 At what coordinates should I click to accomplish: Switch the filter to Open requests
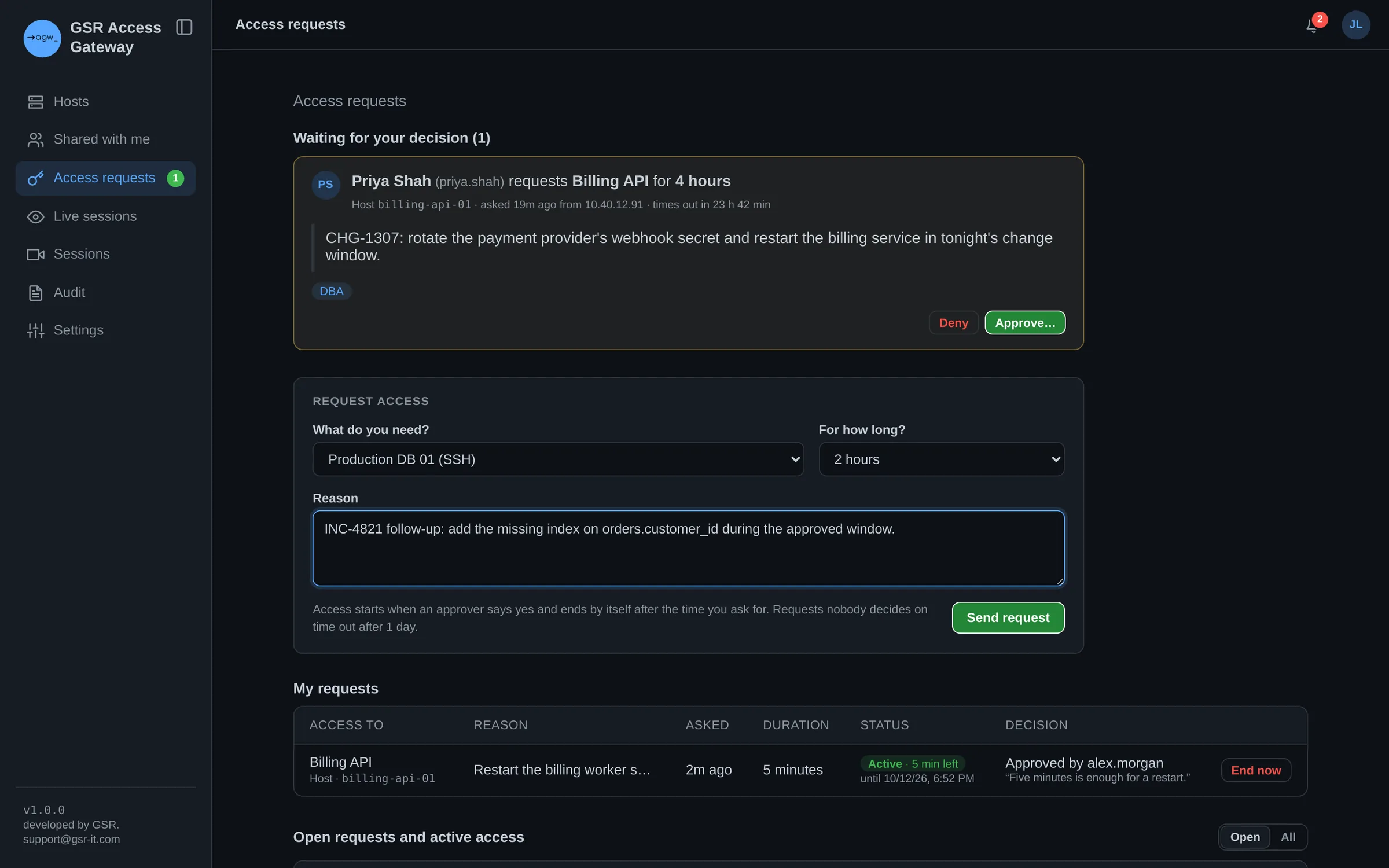(1244, 837)
